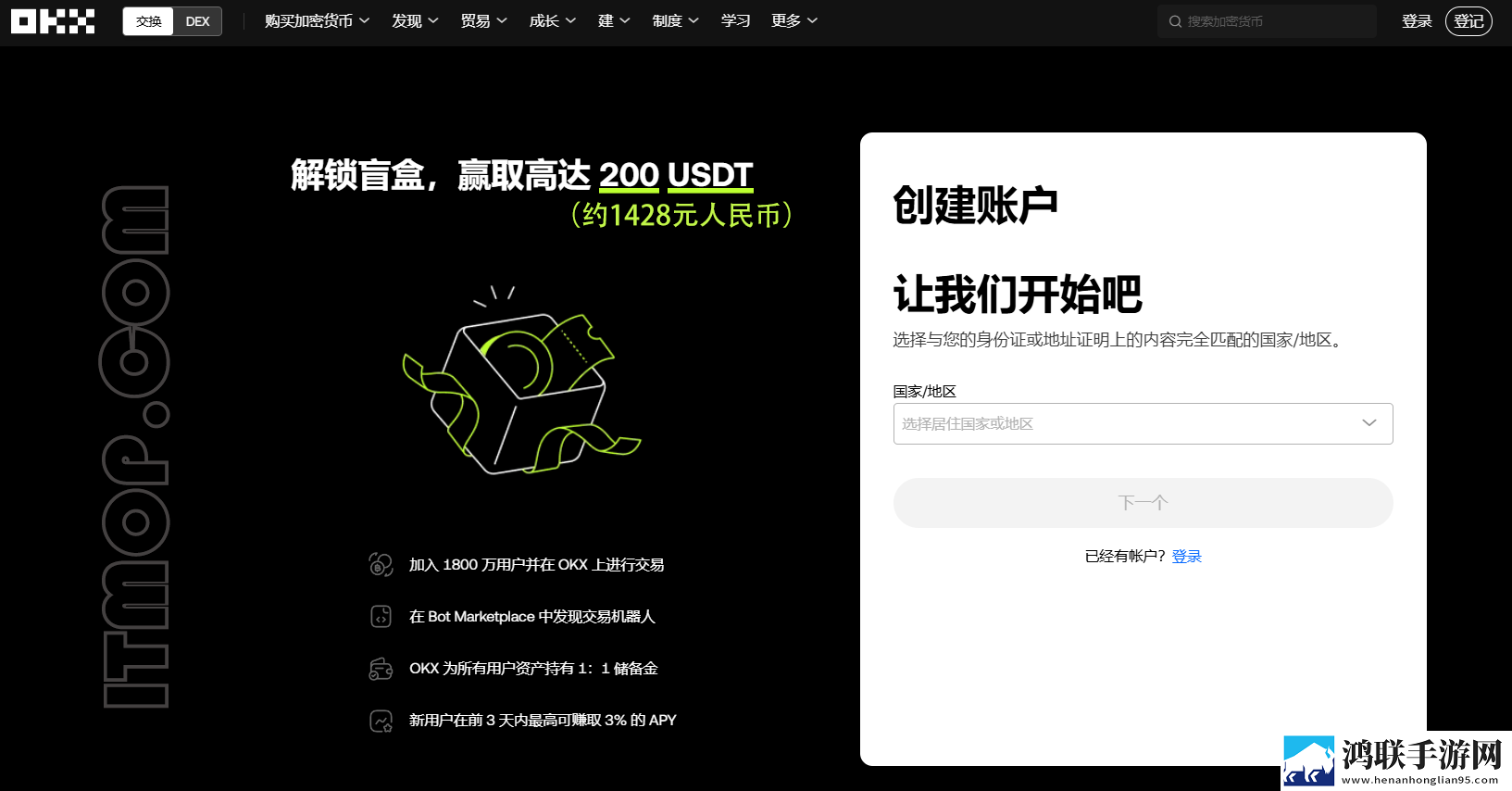
Task: Click the search magnifier icon
Action: [x=1175, y=21]
